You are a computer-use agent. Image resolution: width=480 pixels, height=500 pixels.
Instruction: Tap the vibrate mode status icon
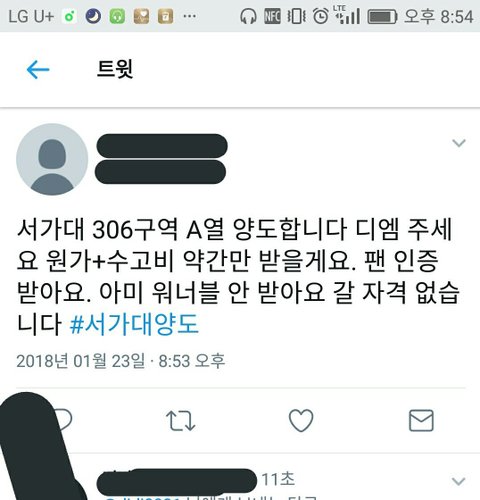point(296,16)
